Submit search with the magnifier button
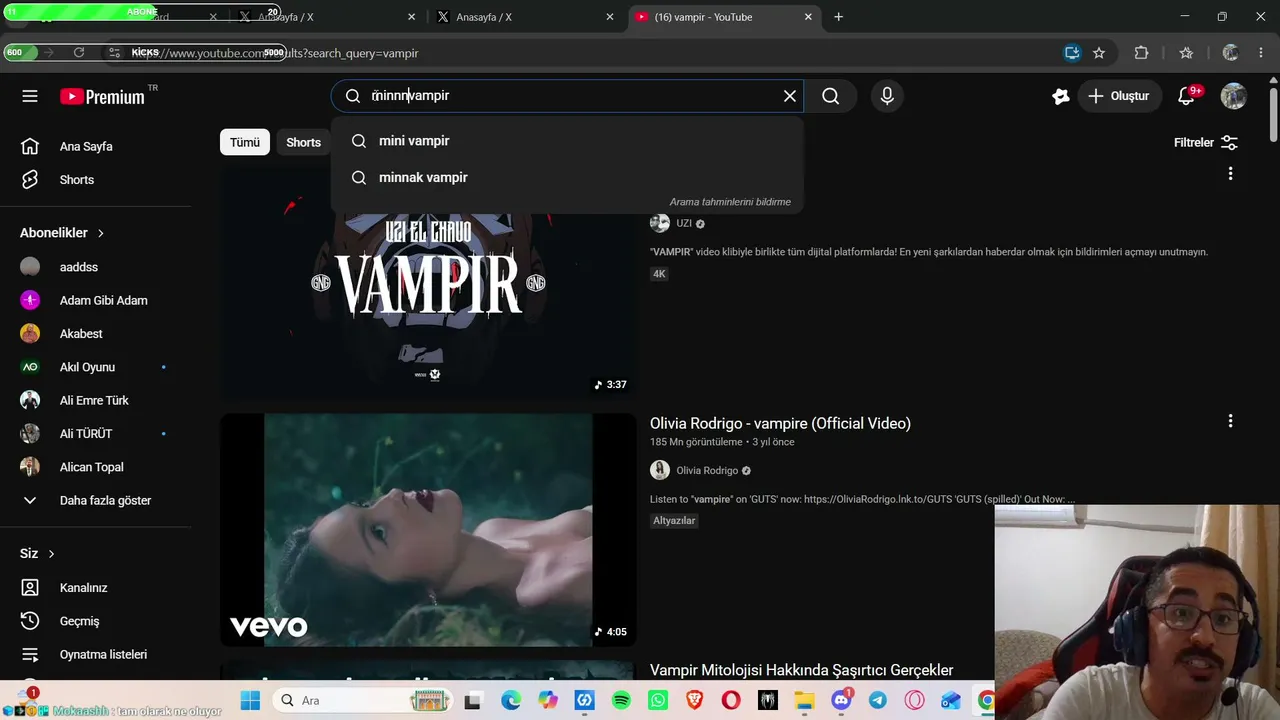This screenshot has height=720, width=1280. click(x=830, y=96)
